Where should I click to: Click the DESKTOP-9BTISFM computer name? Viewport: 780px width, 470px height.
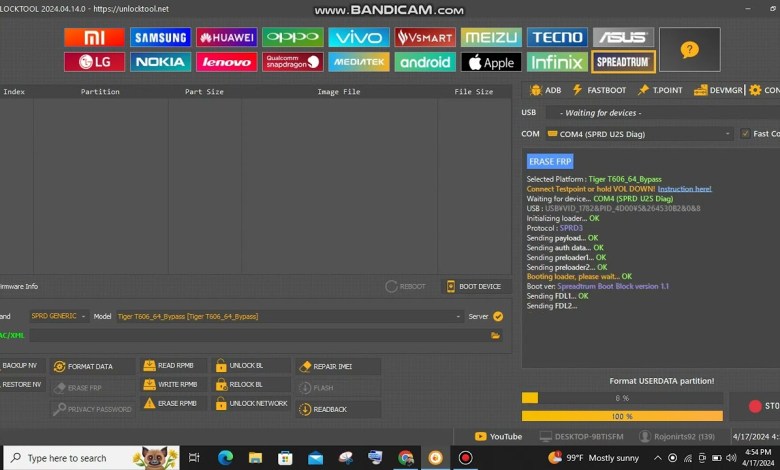pyautogui.click(x=582, y=437)
